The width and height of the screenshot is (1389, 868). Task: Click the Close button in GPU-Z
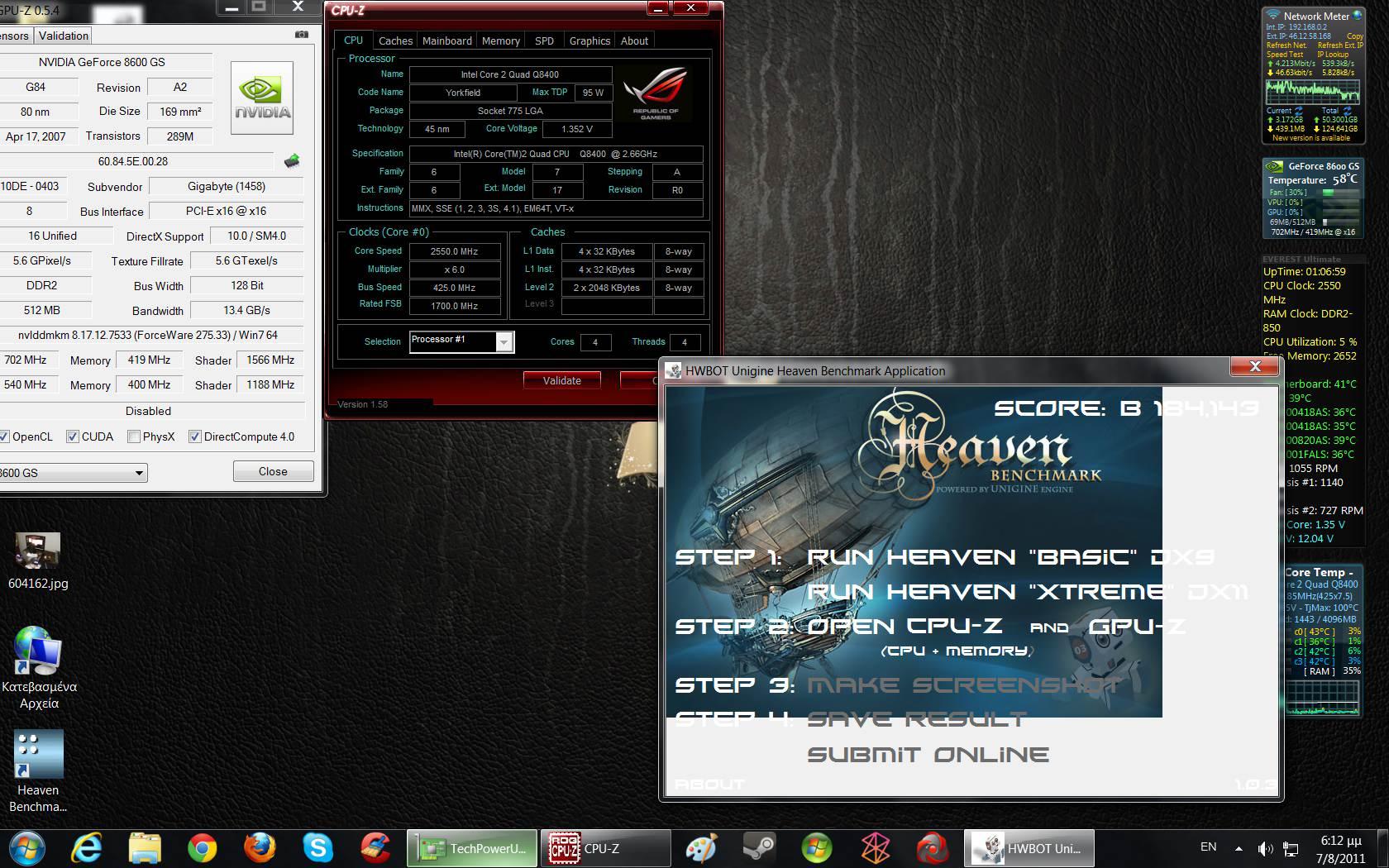273,471
